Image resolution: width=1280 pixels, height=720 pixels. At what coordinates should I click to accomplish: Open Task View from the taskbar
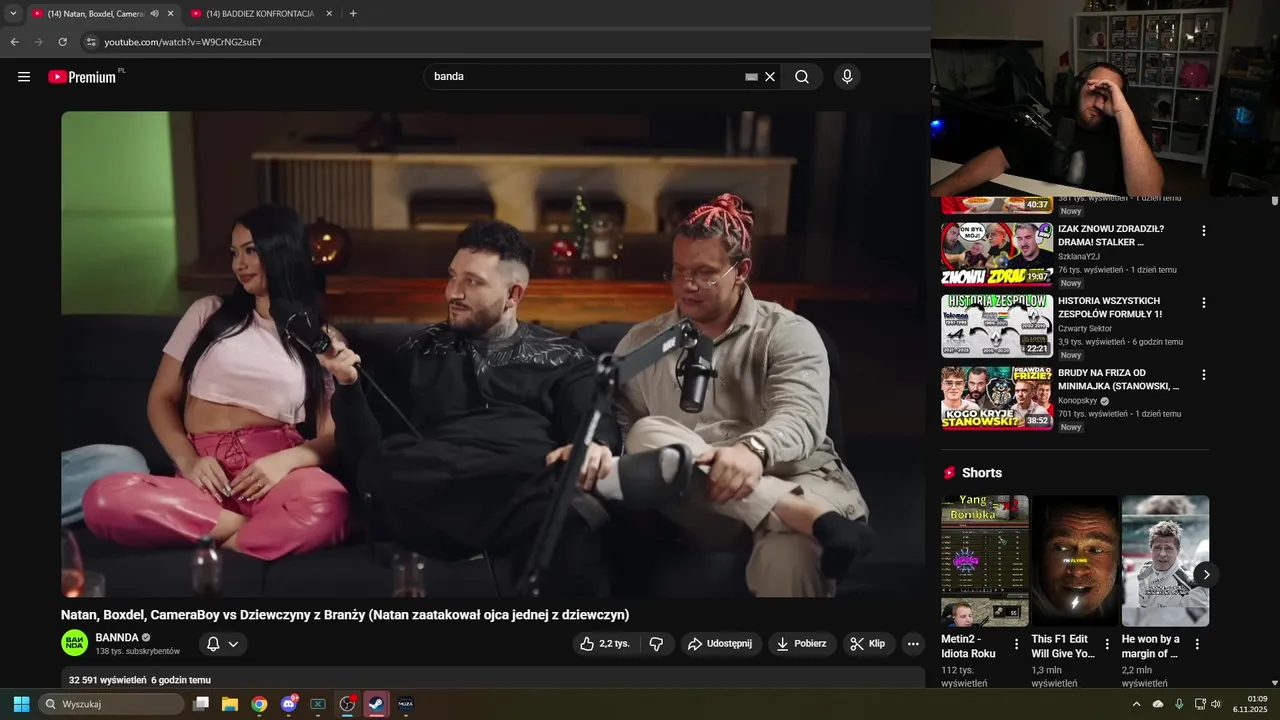pyautogui.click(x=201, y=704)
